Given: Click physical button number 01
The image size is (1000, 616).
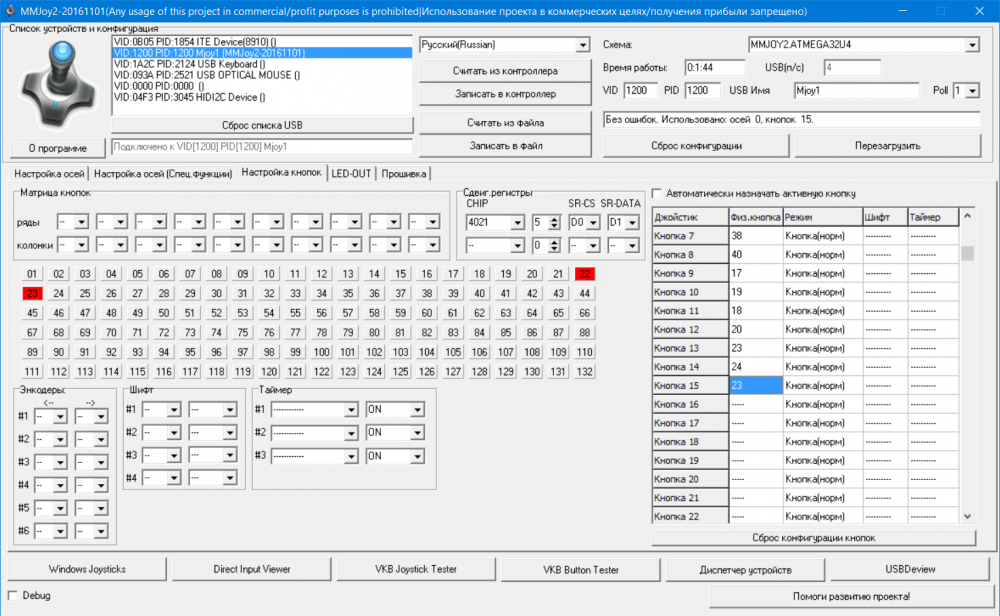Looking at the screenshot, I should pyautogui.click(x=32, y=274).
